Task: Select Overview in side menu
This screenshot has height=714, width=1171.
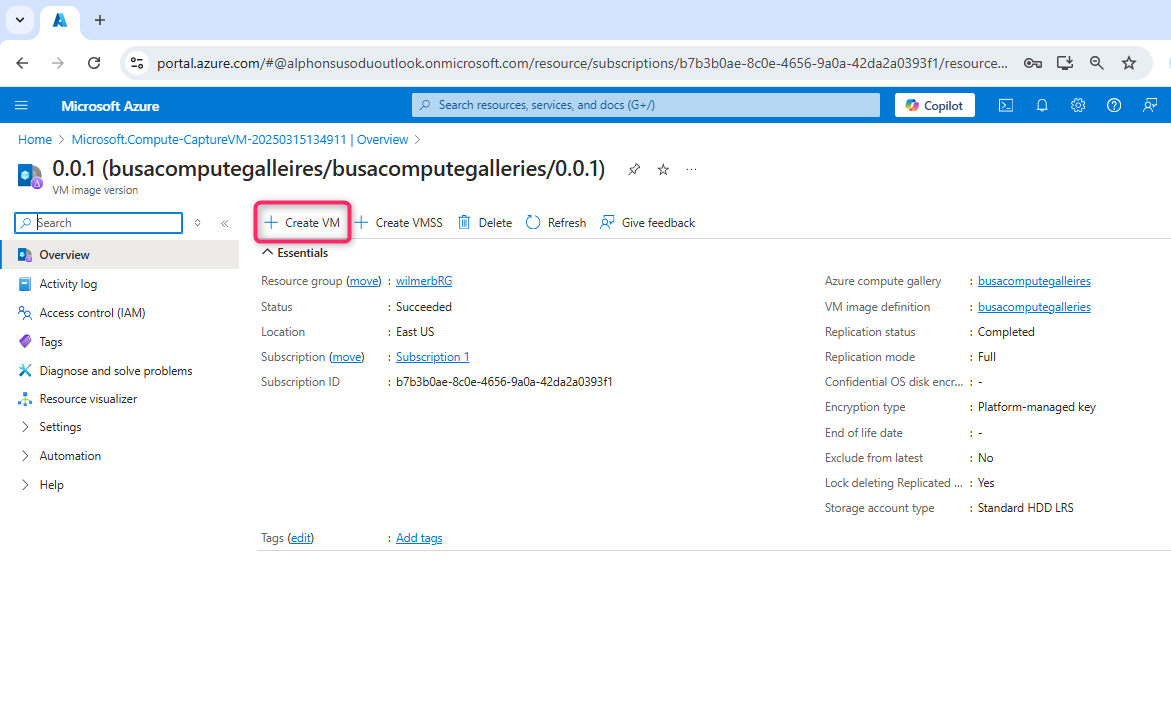Action: point(119,255)
